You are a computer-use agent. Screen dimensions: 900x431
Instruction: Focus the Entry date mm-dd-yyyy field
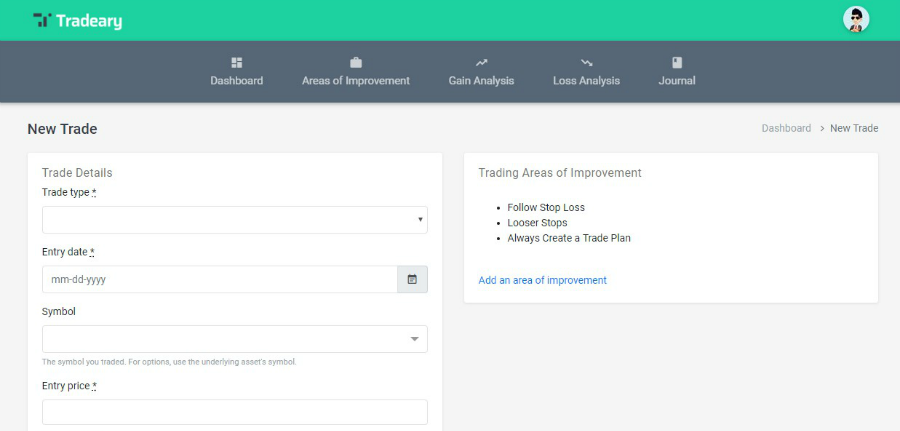point(220,279)
